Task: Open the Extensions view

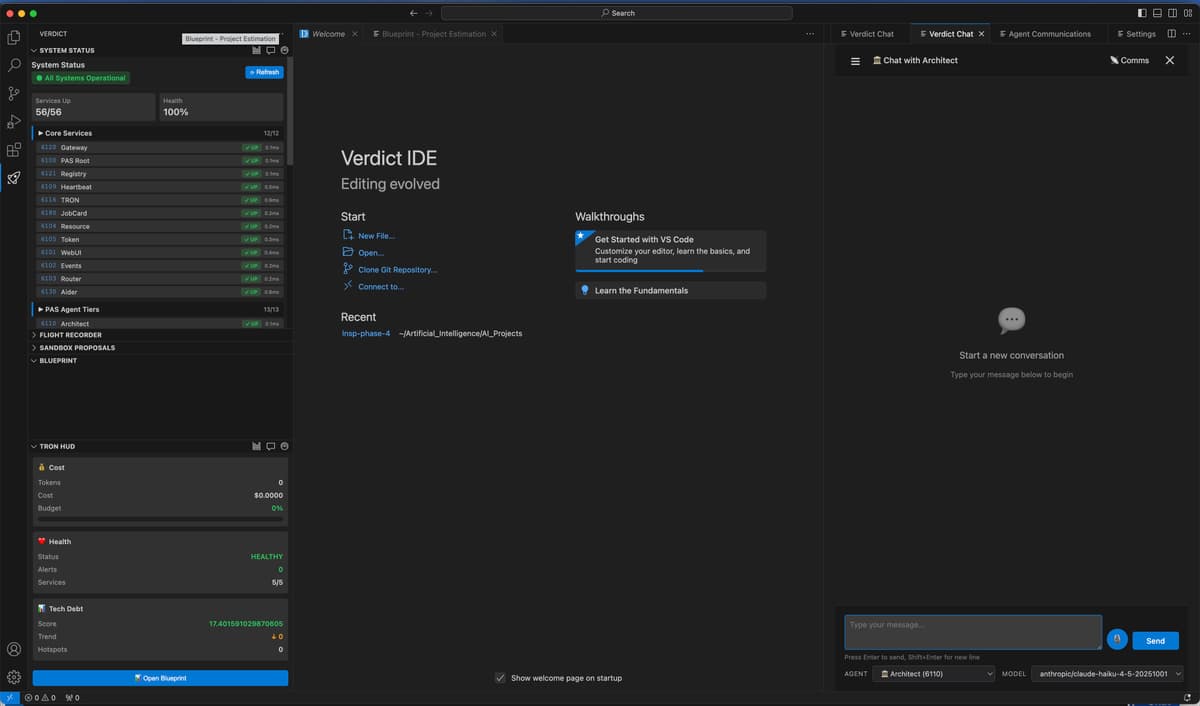Action: (x=14, y=150)
